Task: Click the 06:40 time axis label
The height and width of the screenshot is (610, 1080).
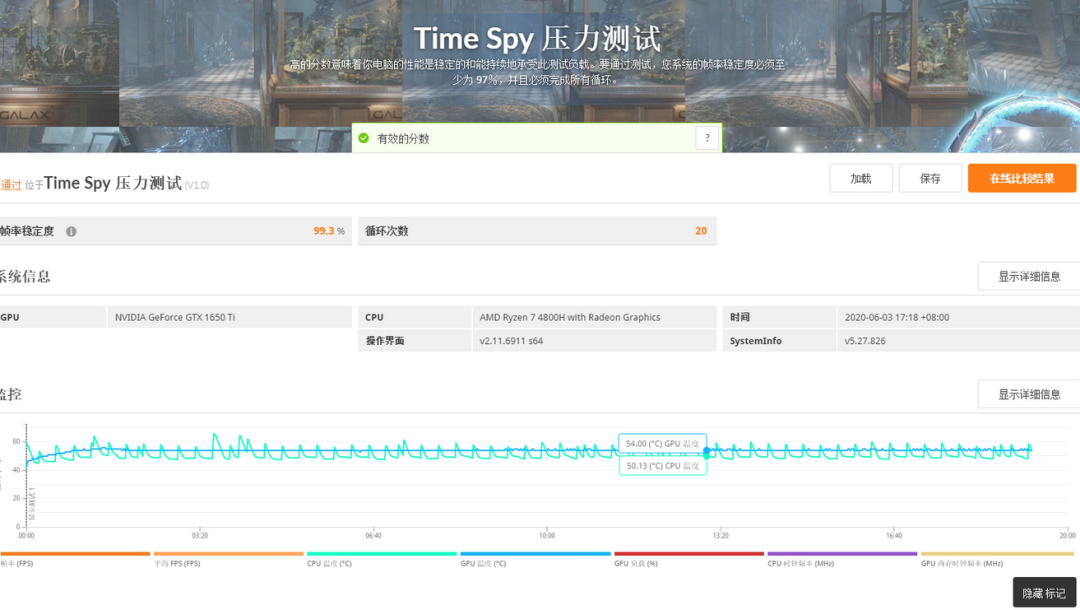Action: click(x=373, y=536)
